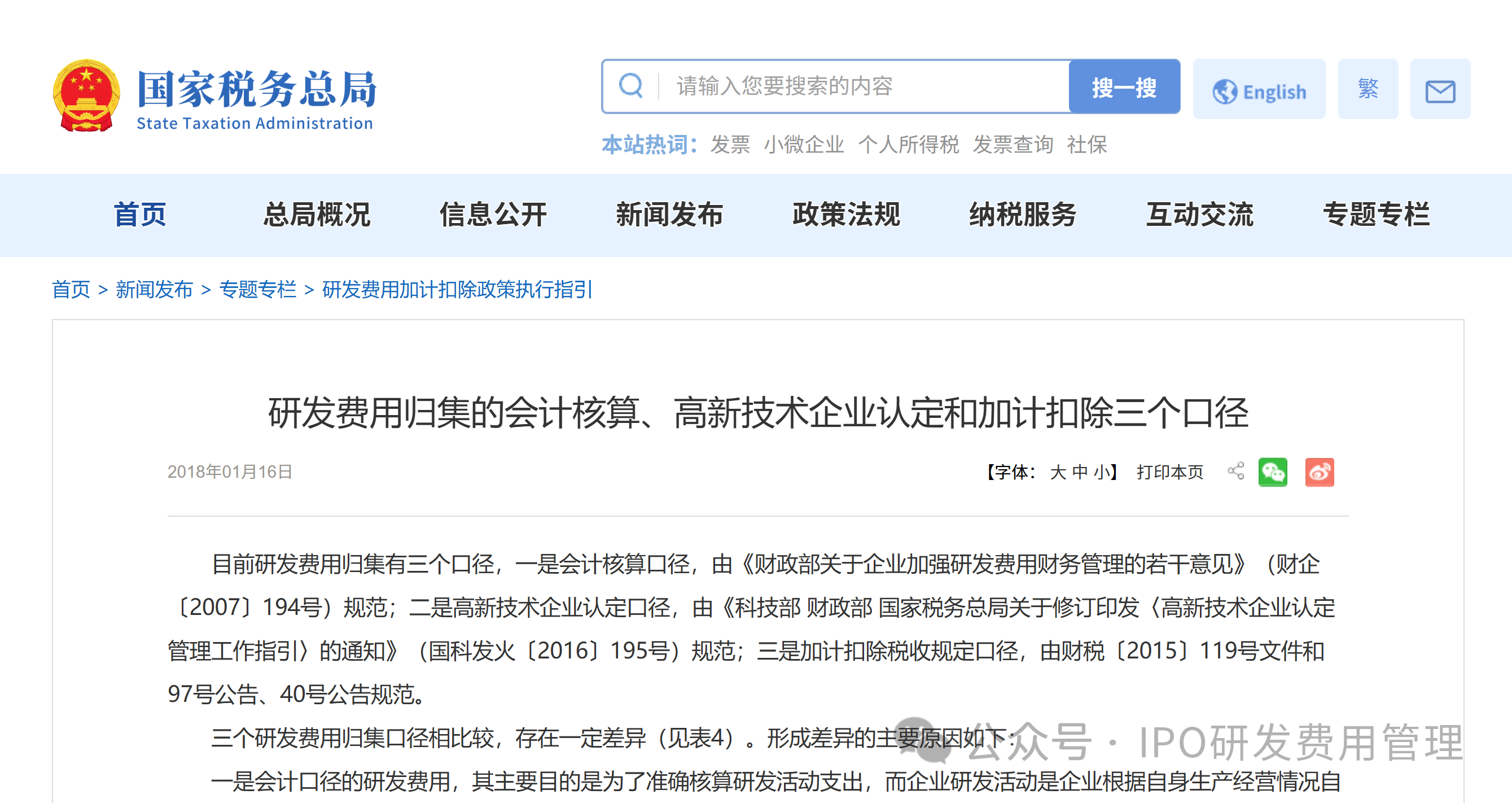Click hot word 发票
This screenshot has height=803, width=1512.
[x=731, y=145]
